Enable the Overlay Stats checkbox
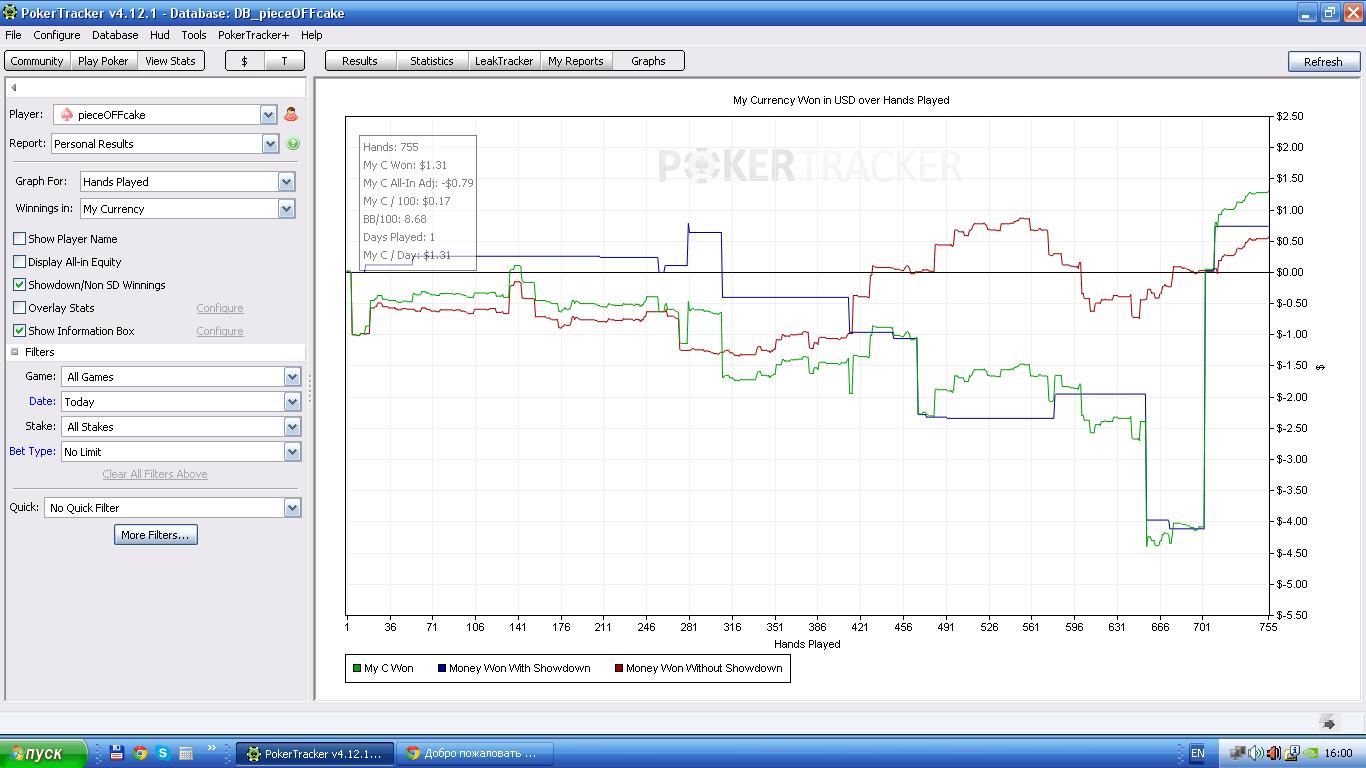The width and height of the screenshot is (1366, 768). click(19, 308)
